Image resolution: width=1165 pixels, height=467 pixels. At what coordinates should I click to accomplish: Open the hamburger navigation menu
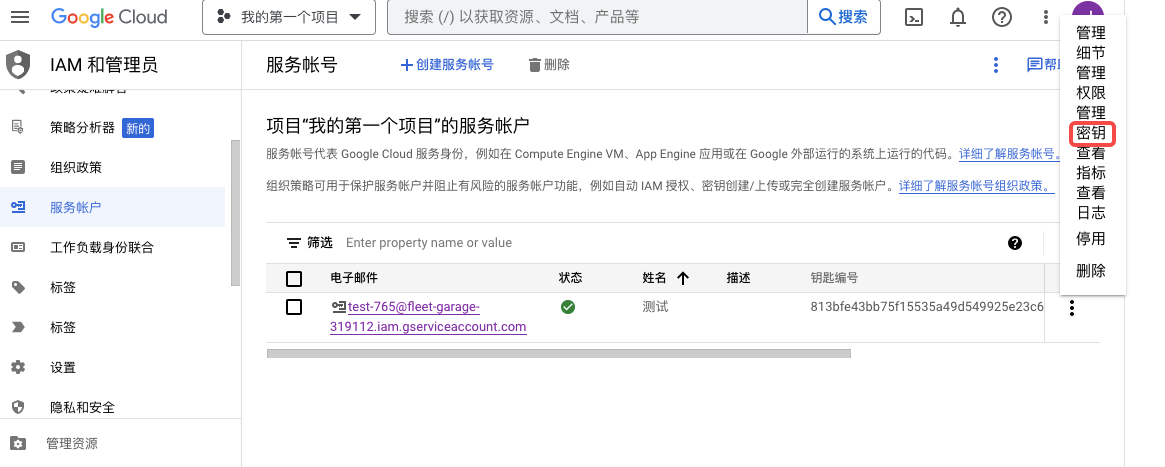pyautogui.click(x=20, y=17)
